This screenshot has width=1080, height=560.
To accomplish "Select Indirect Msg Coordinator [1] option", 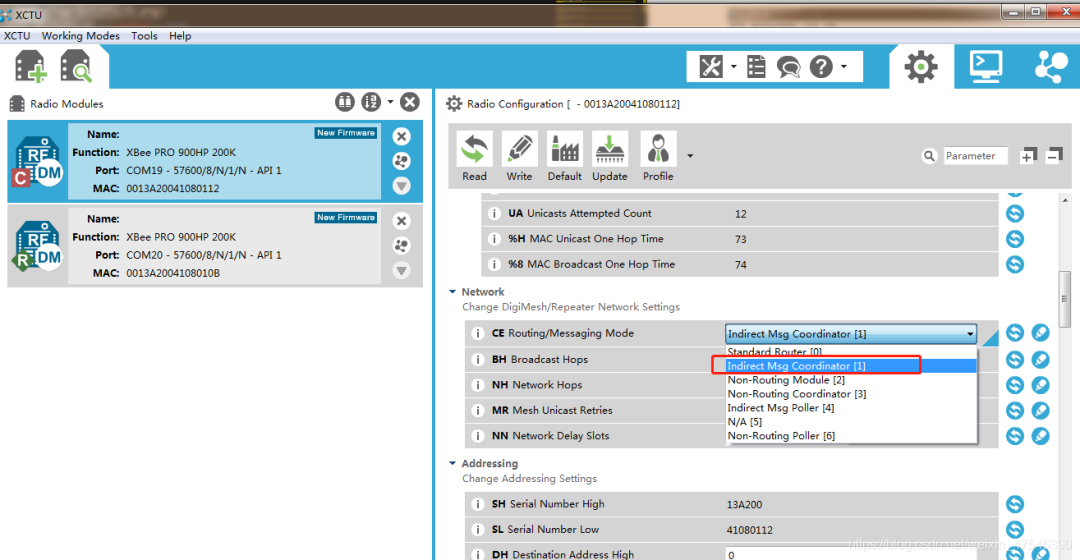I will point(851,366).
